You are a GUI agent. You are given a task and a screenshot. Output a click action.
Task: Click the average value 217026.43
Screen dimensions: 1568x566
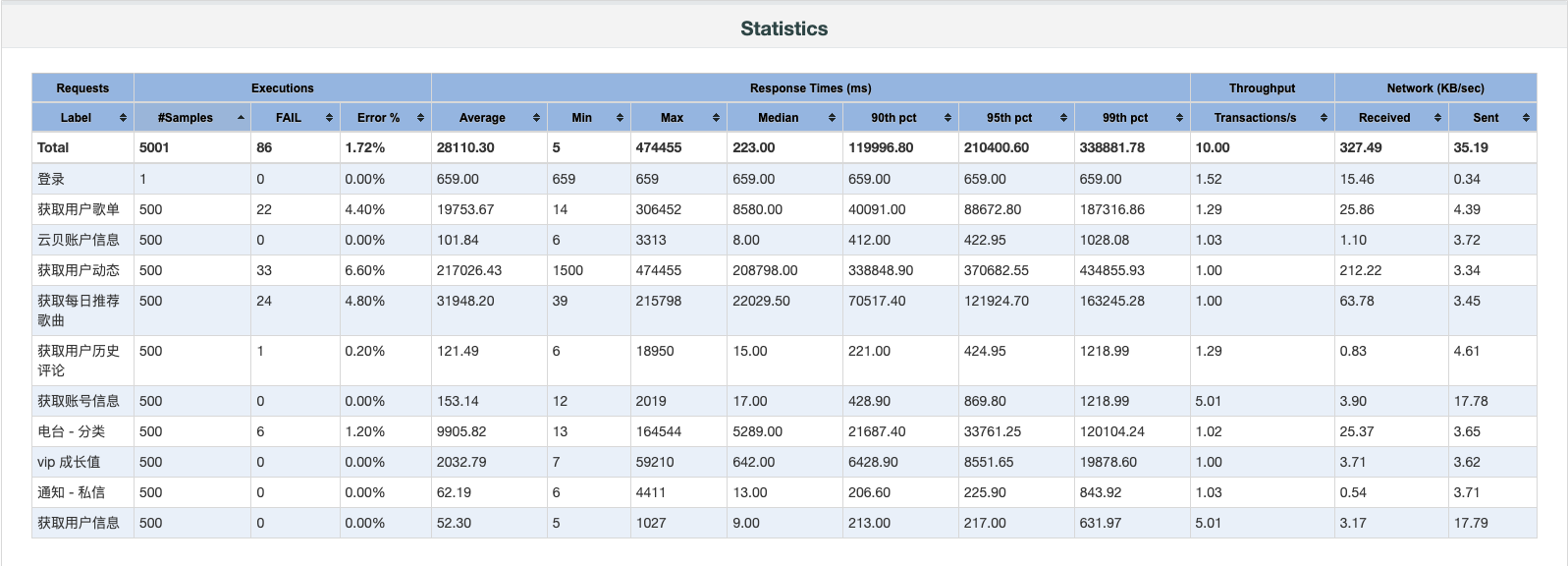pos(469,270)
